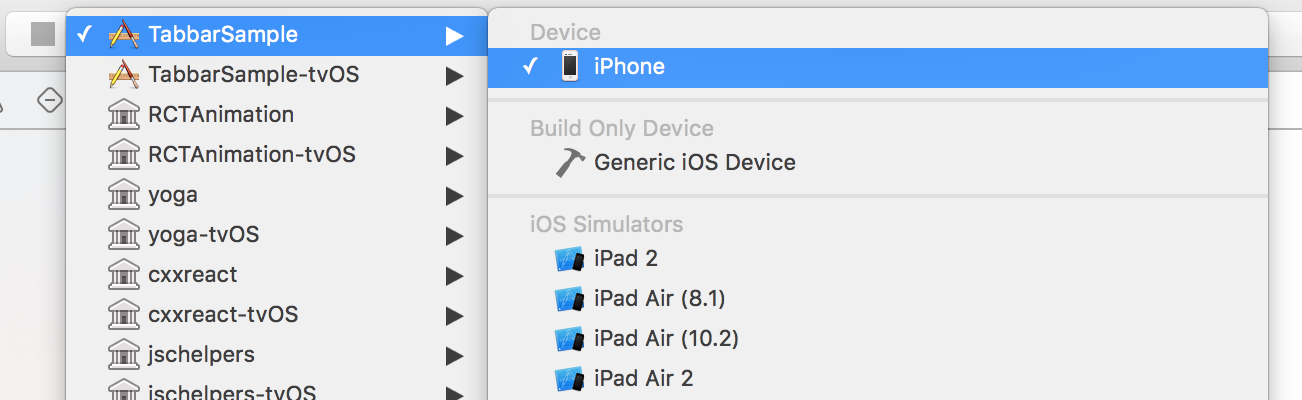Expand the RCTAnimation-tvOS submenu arrow
The height and width of the screenshot is (400, 1302).
(455, 155)
